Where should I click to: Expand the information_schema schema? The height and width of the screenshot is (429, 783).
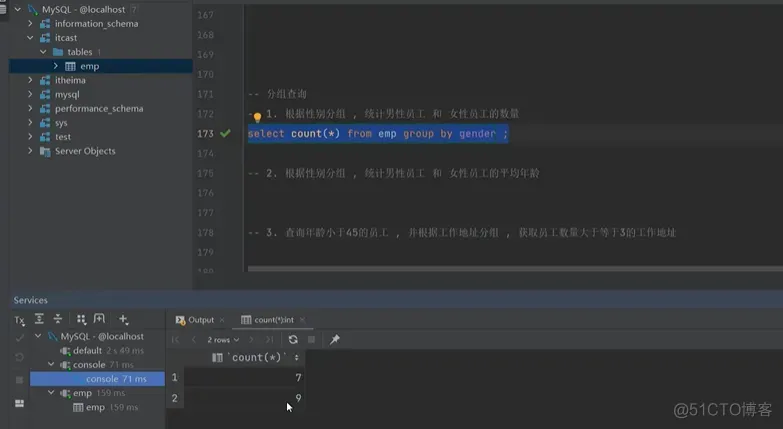(30, 23)
